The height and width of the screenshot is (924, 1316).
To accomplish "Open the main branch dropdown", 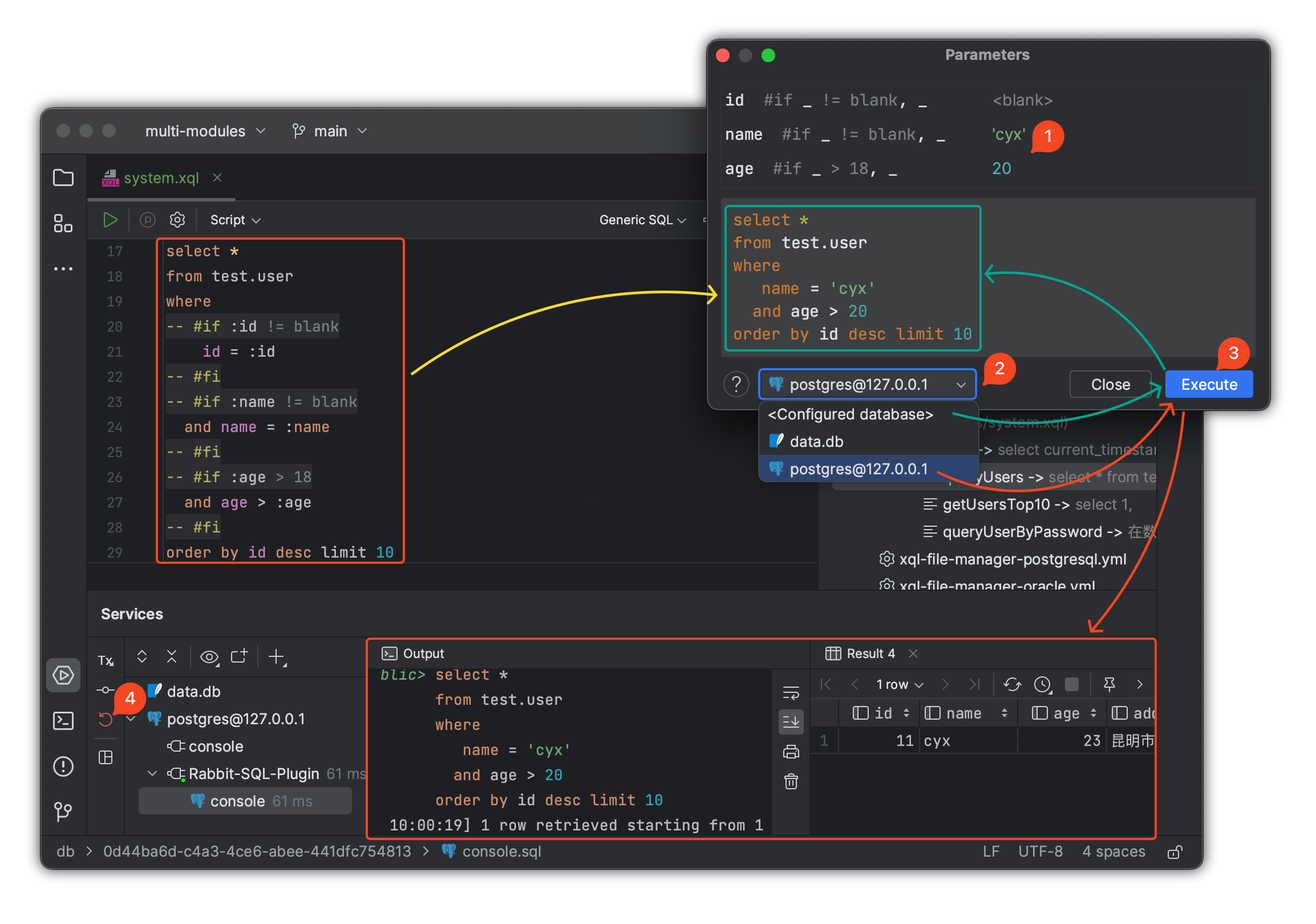I will click(x=330, y=131).
